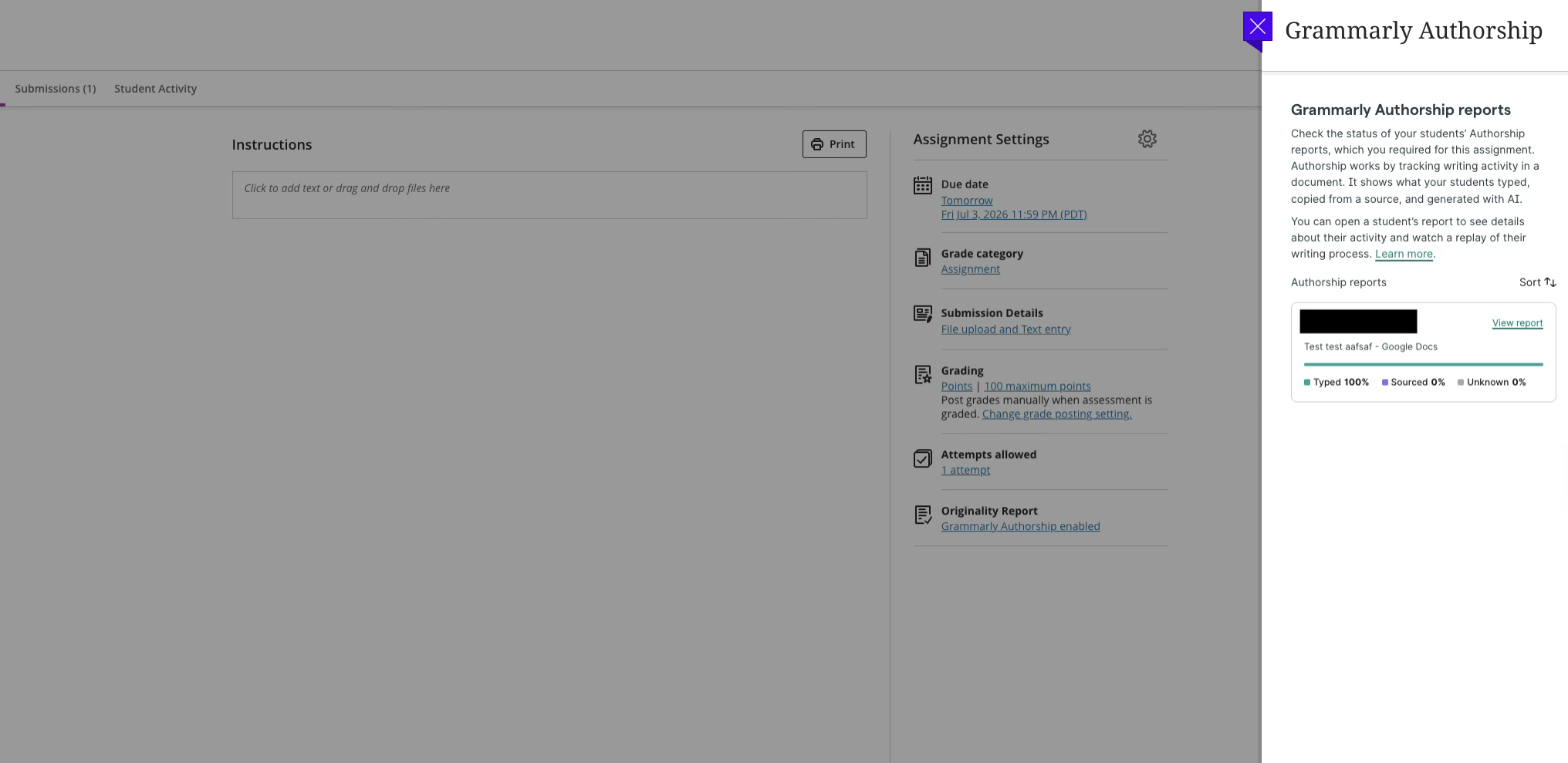
Task: Click the Typed 100% legend swatch
Action: (1307, 383)
